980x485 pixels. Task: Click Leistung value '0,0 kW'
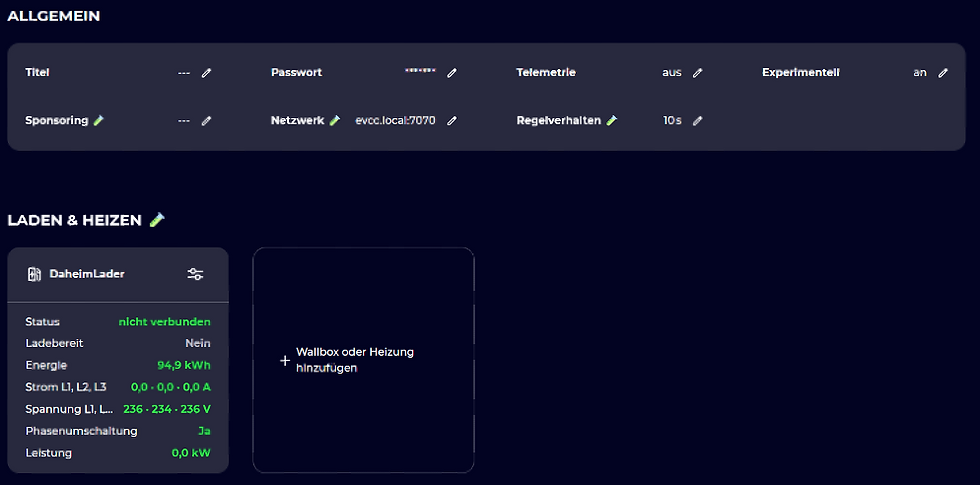[191, 453]
